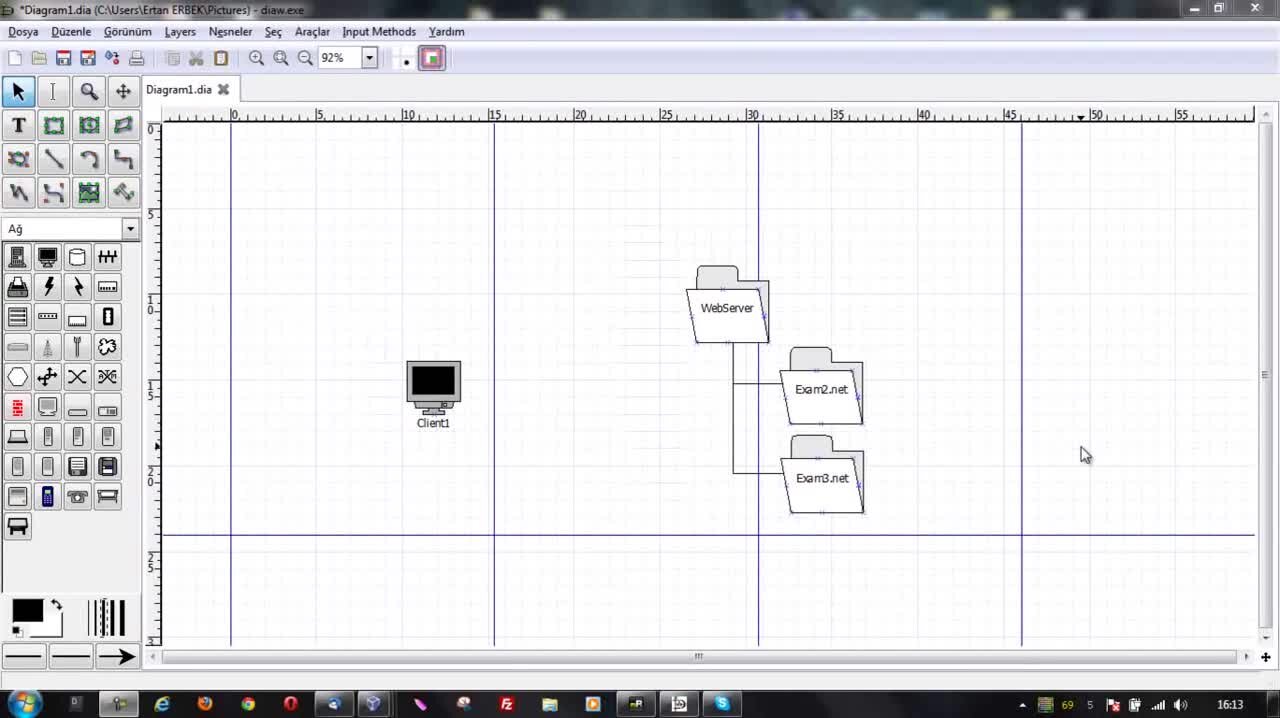Toggle object snapping button
The width and height of the screenshot is (1280, 718).
click(x=432, y=59)
